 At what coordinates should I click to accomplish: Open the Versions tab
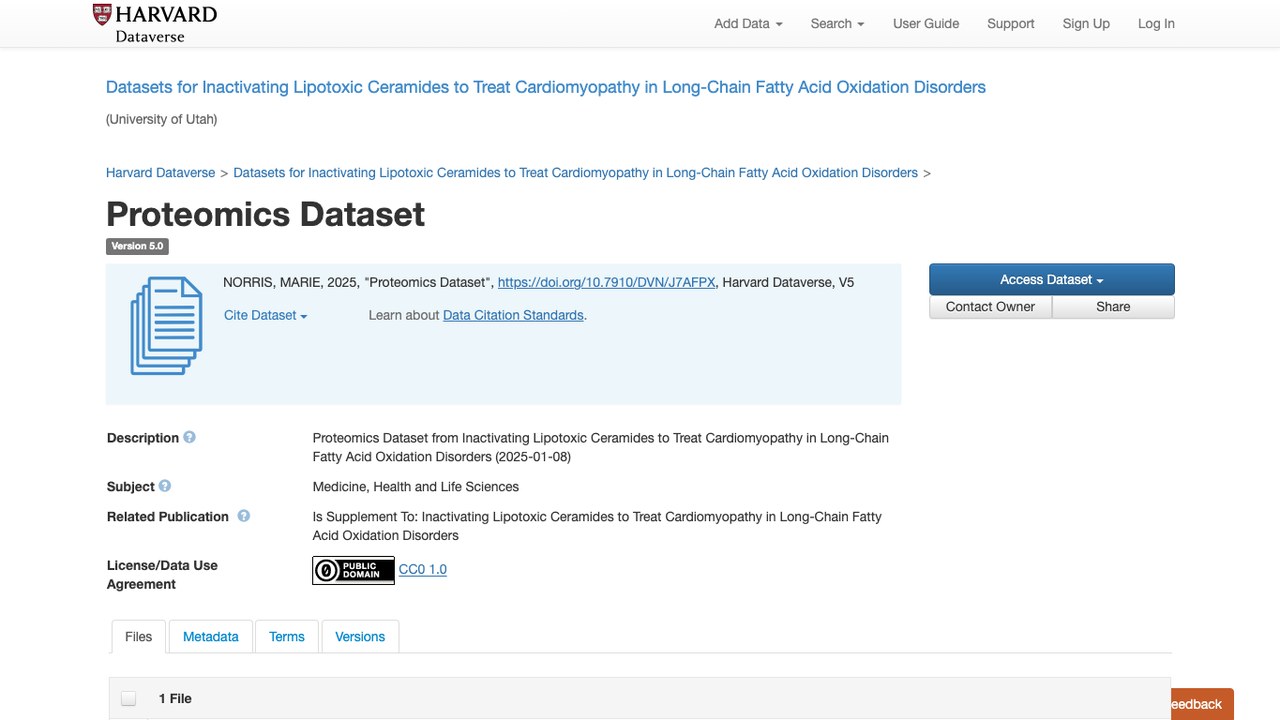360,636
